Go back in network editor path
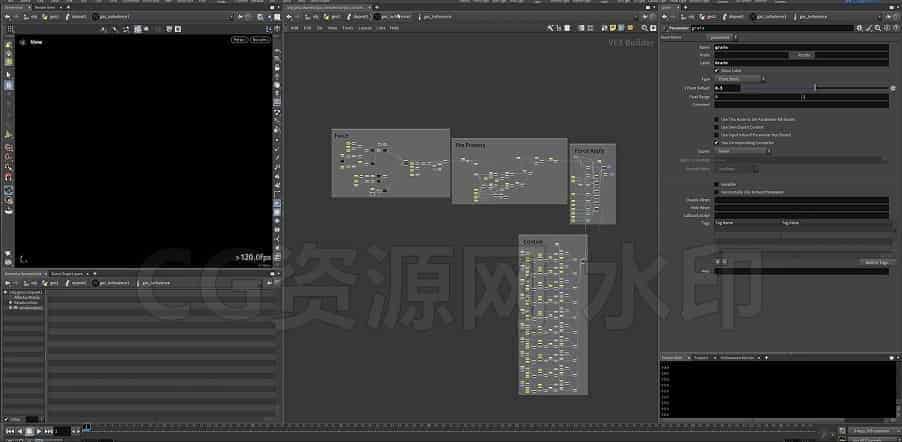This screenshot has height=442, width=902. coord(289,17)
